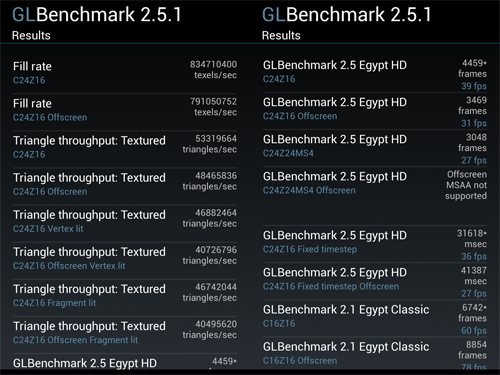Screen dimensions: 500x375
Task: Open the Fill rate C24Z16 result
Action: pyautogui.click(x=125, y=75)
